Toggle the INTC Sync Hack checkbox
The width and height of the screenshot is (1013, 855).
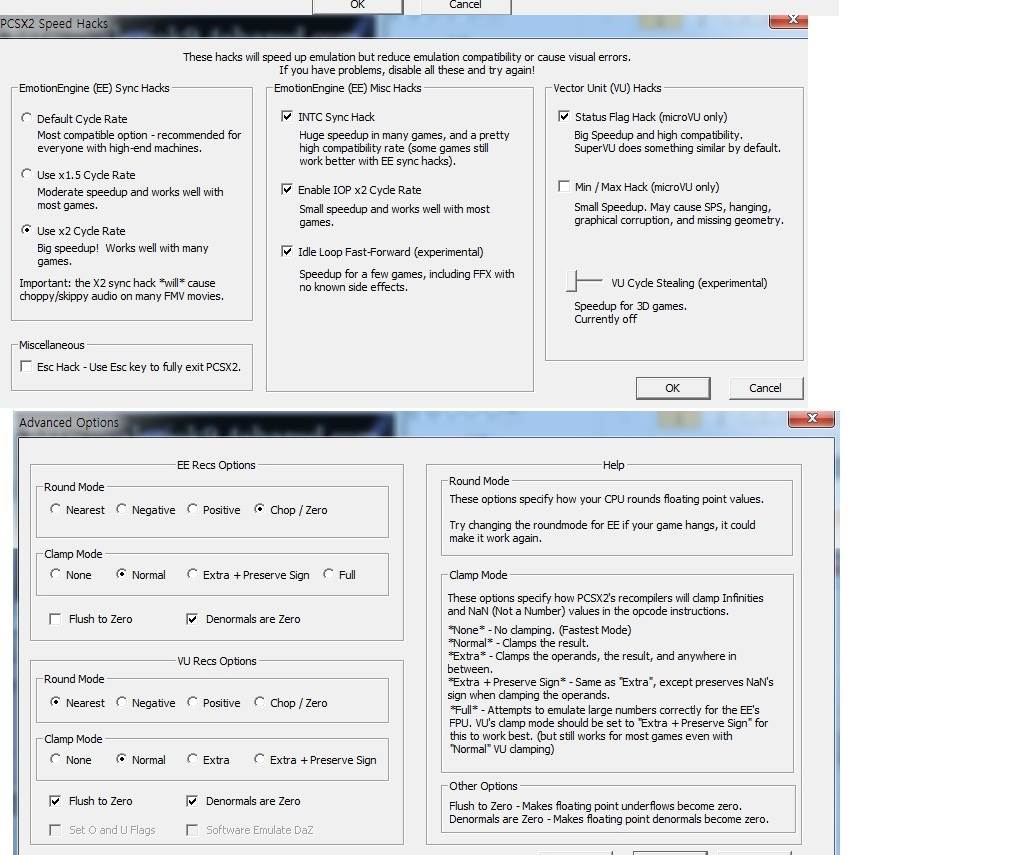point(287,116)
